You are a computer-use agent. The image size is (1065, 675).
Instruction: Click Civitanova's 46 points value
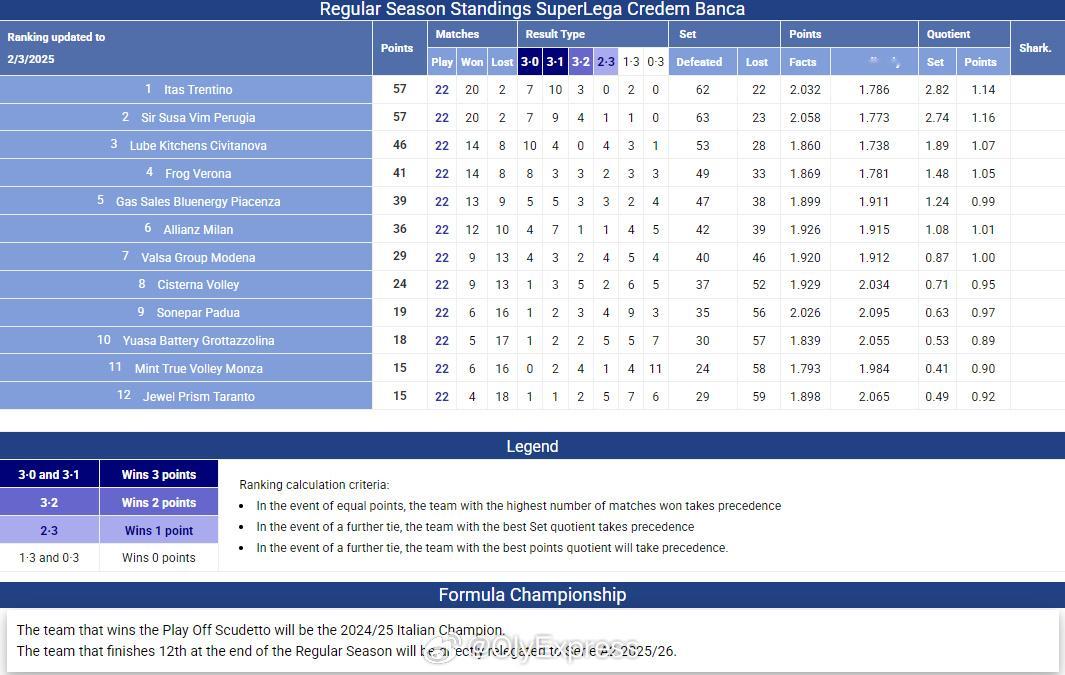[400, 145]
